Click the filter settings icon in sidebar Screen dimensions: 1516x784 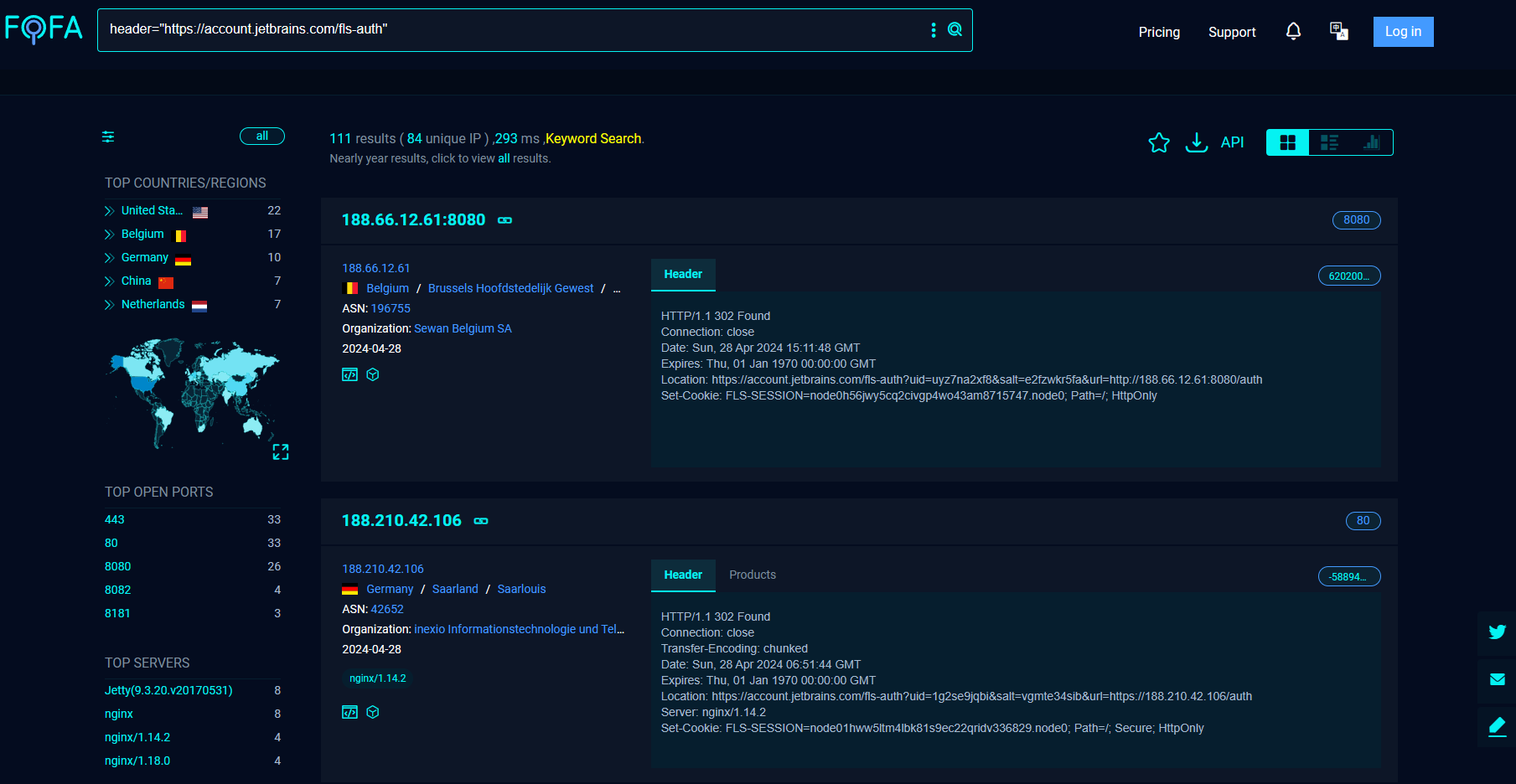pyautogui.click(x=108, y=137)
